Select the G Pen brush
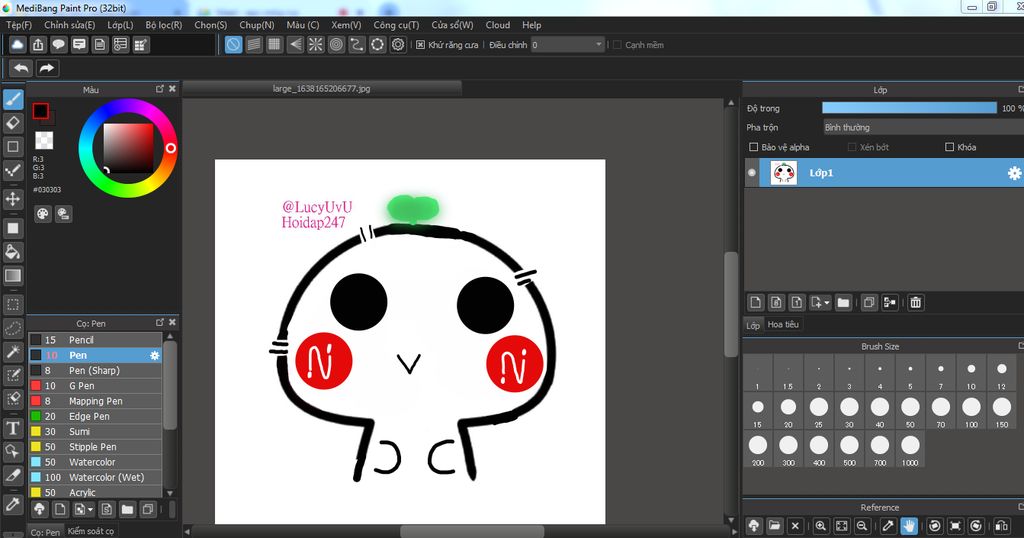1024x538 pixels. pos(95,386)
